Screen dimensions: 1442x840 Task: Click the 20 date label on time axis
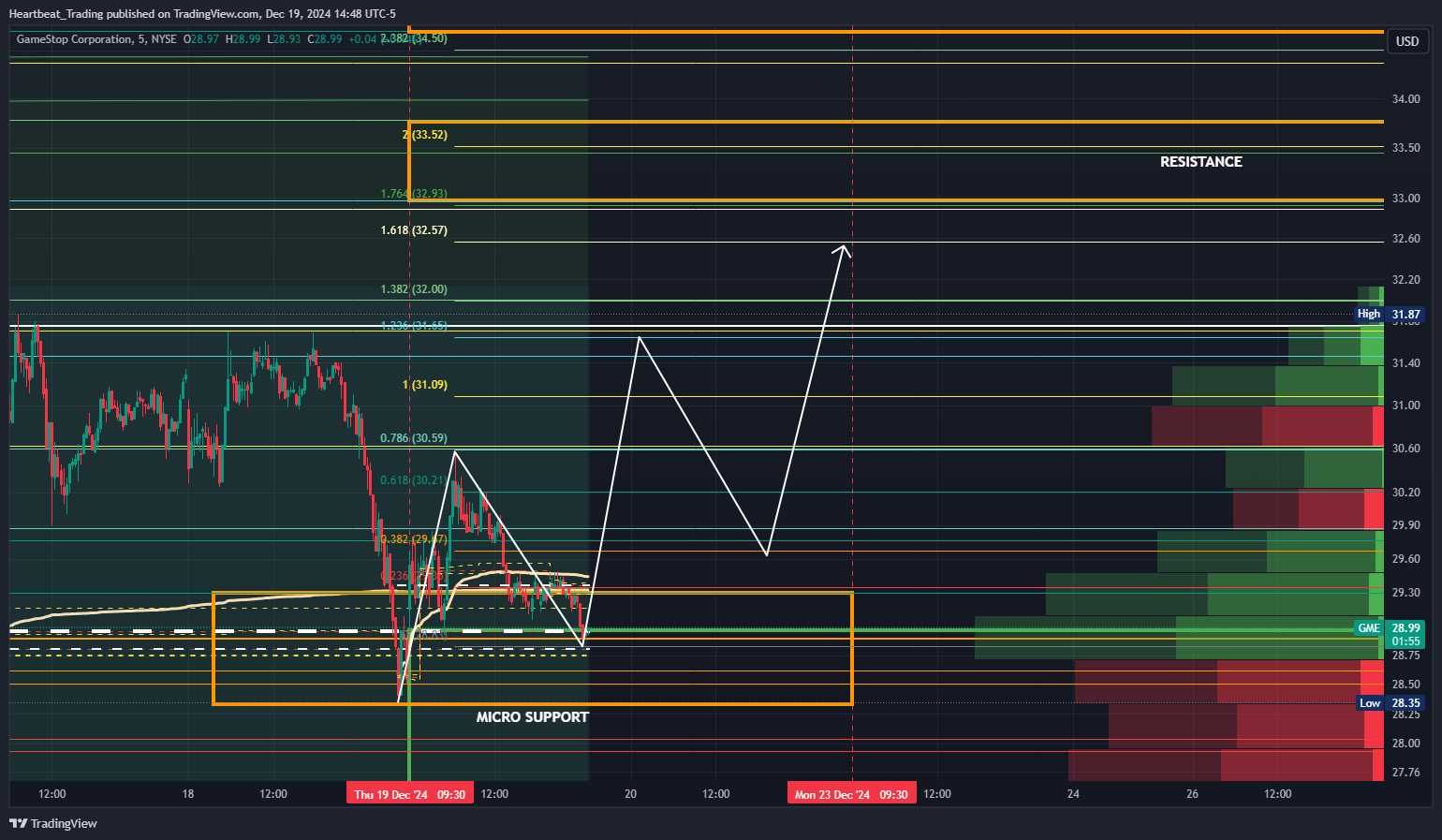tap(631, 794)
